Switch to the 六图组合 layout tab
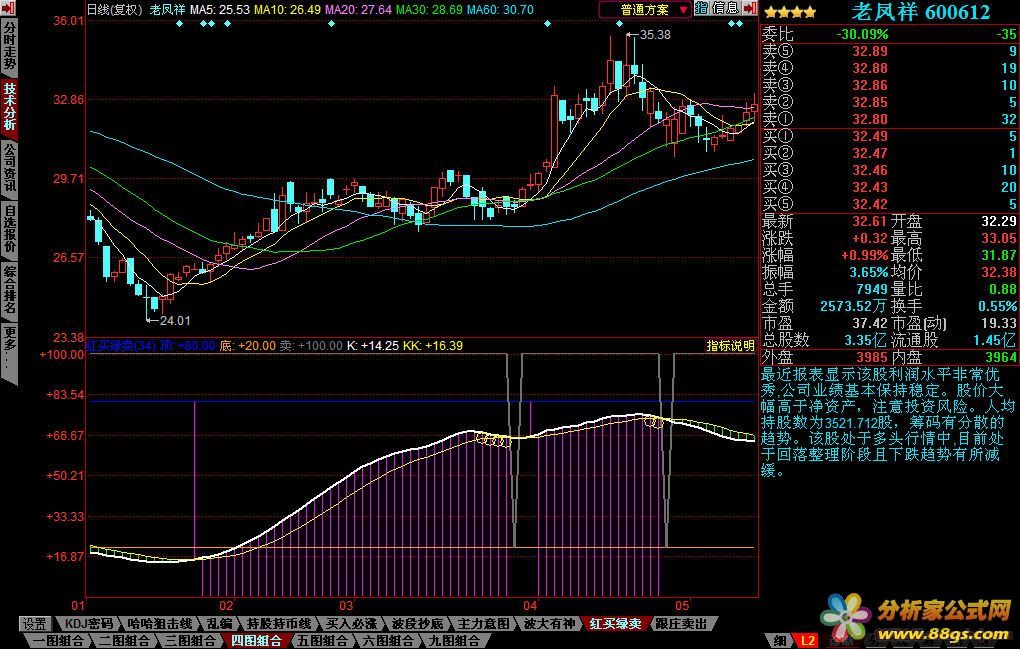Image resolution: width=1020 pixels, height=649 pixels. (388, 641)
